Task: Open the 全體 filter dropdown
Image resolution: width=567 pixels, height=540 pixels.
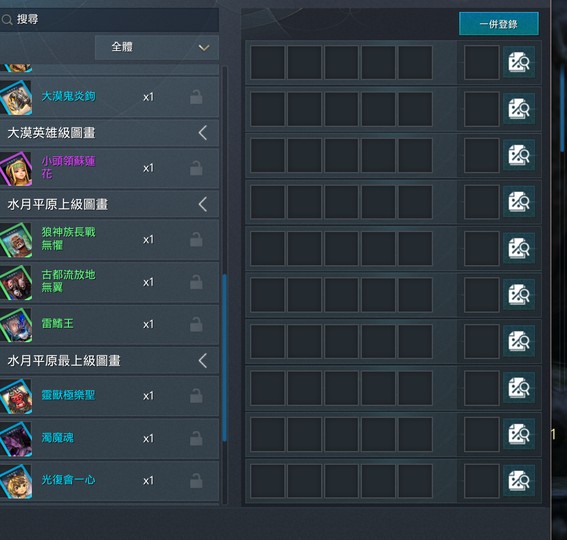Action: [x=157, y=47]
